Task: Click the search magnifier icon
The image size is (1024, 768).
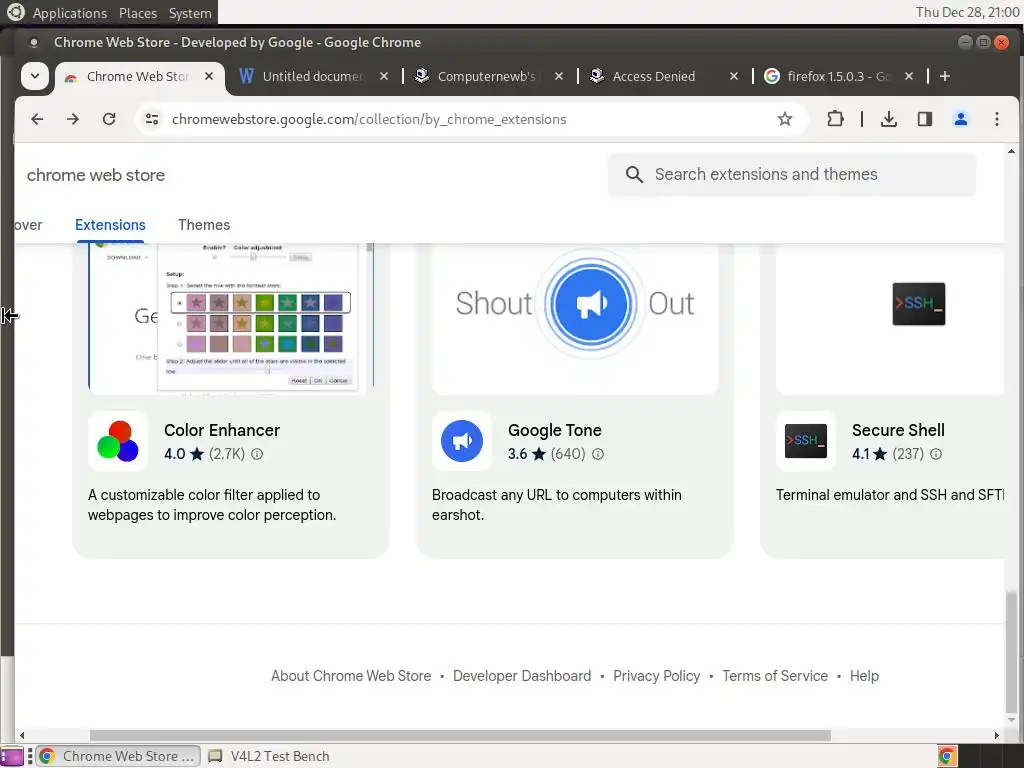Action: pyautogui.click(x=634, y=174)
